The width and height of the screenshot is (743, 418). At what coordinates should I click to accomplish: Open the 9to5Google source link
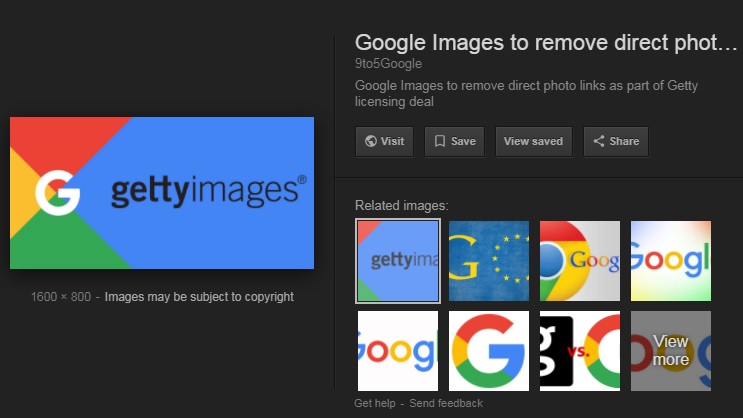(388, 64)
